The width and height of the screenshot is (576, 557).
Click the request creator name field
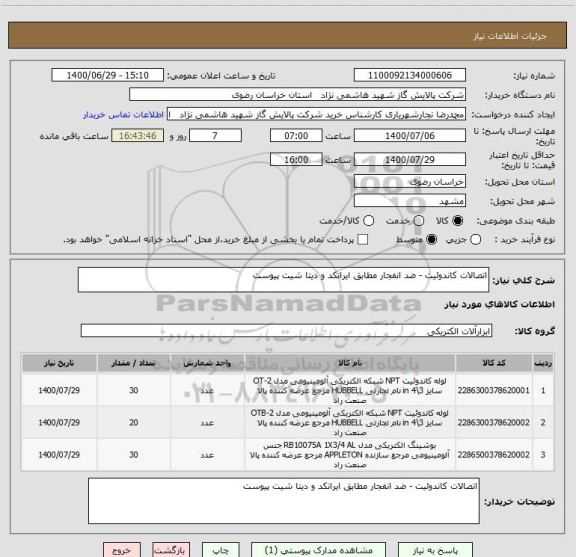[x=316, y=114]
